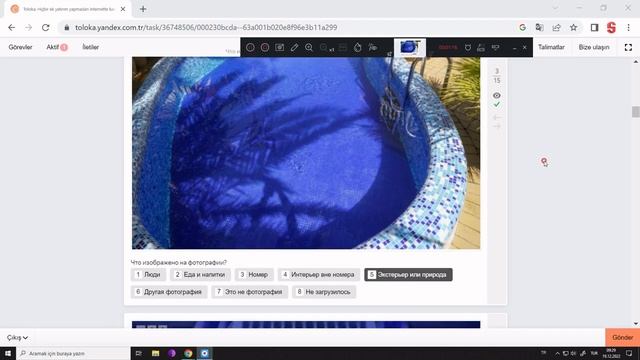Open the tab search chevron in Chrome
Screen dimensions: 640x360
(x=555, y=8)
